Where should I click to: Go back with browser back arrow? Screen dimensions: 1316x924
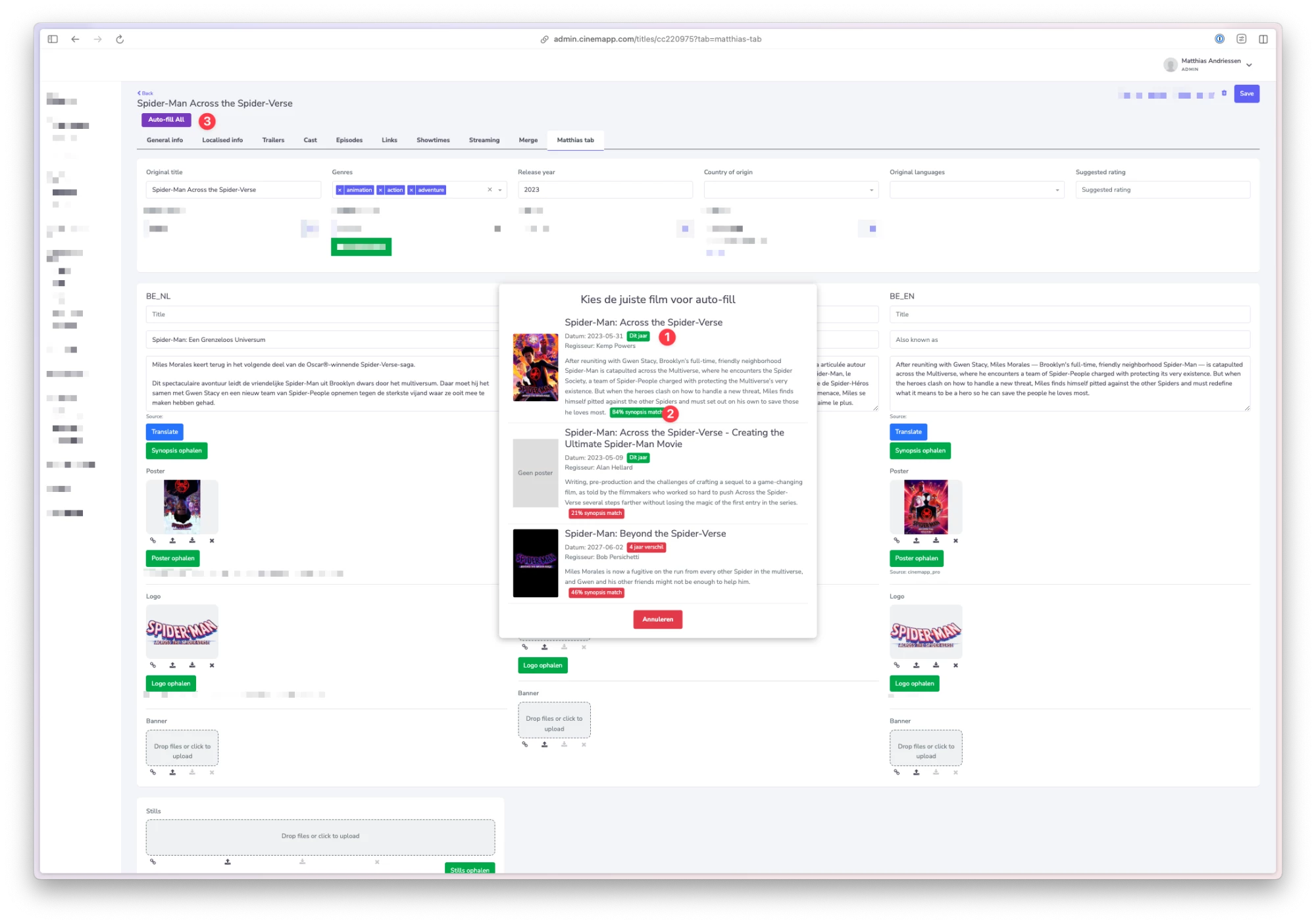click(x=75, y=39)
